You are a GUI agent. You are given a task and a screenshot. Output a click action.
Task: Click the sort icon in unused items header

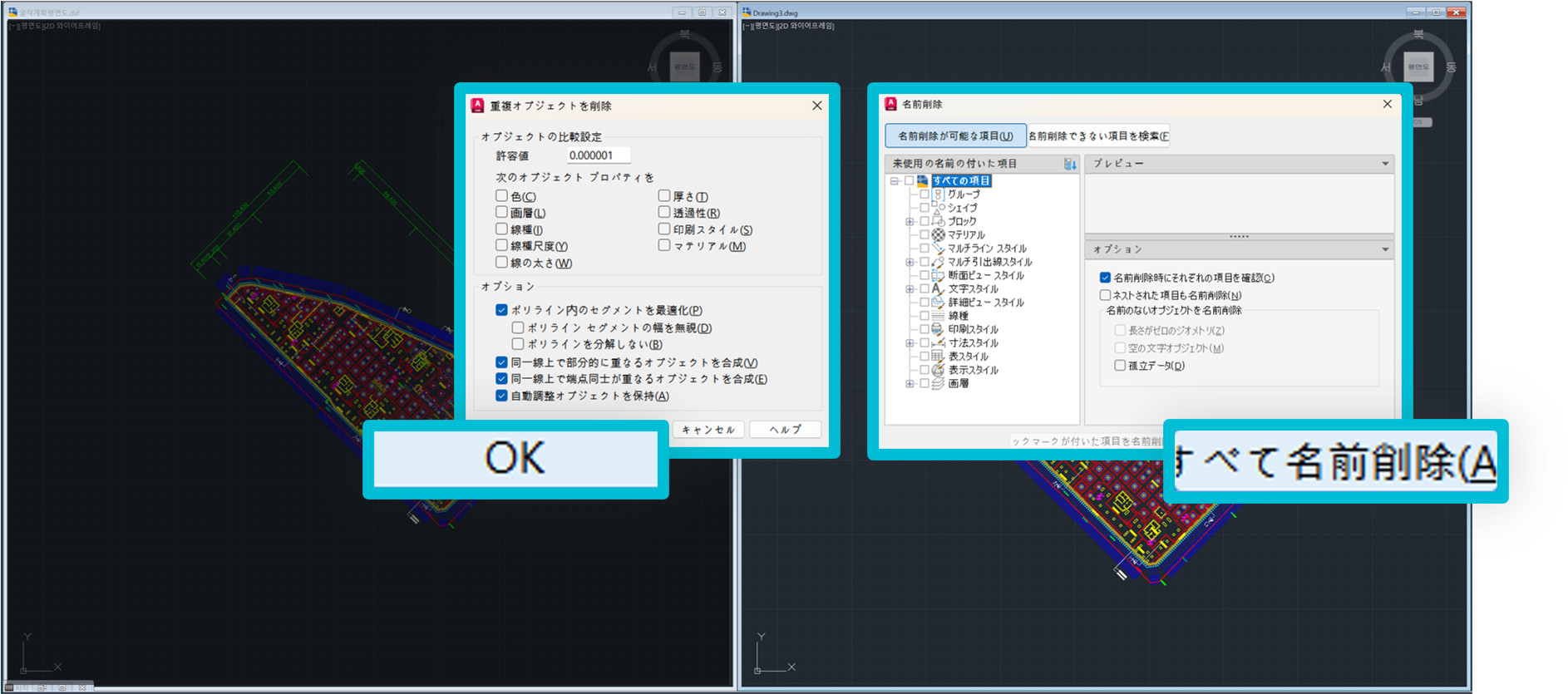point(1070,164)
